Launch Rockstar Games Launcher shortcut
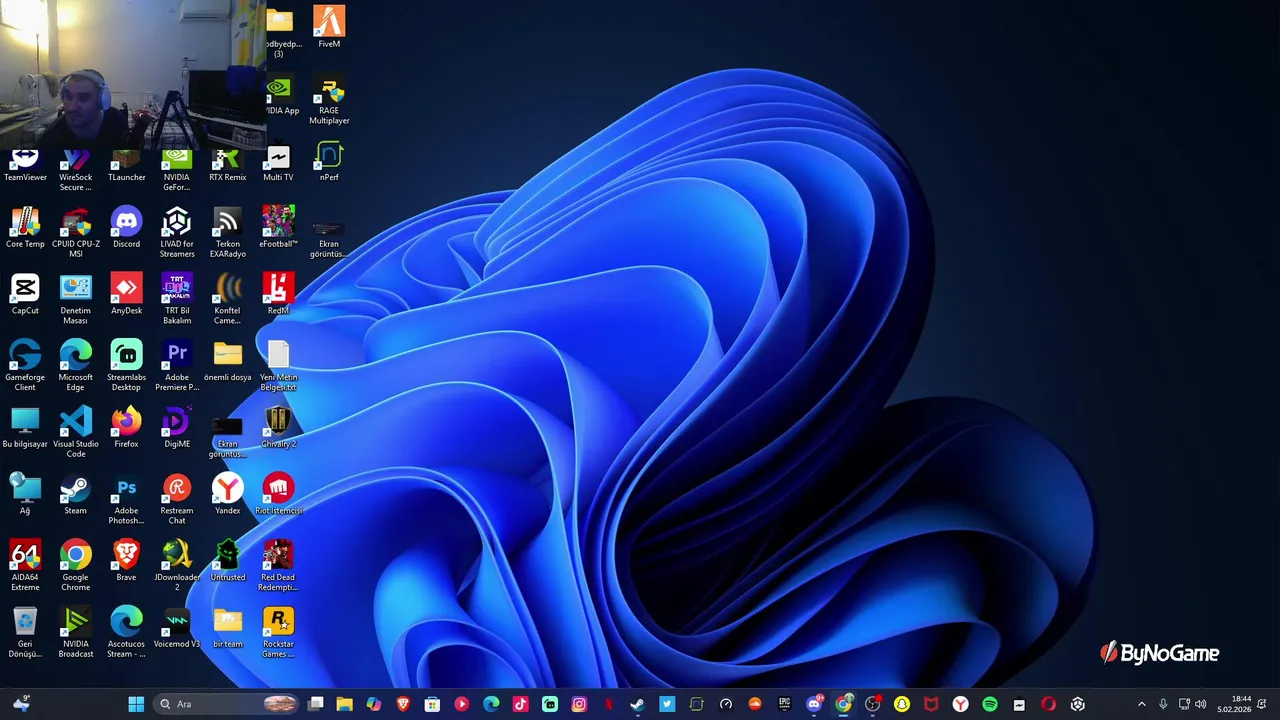This screenshot has width=1280, height=720. [278, 633]
